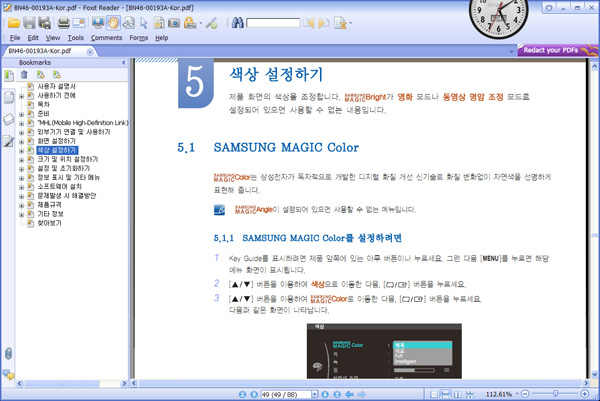Image resolution: width=600 pixels, height=401 pixels.
Task: Open the Edit menu
Action: 33,37
